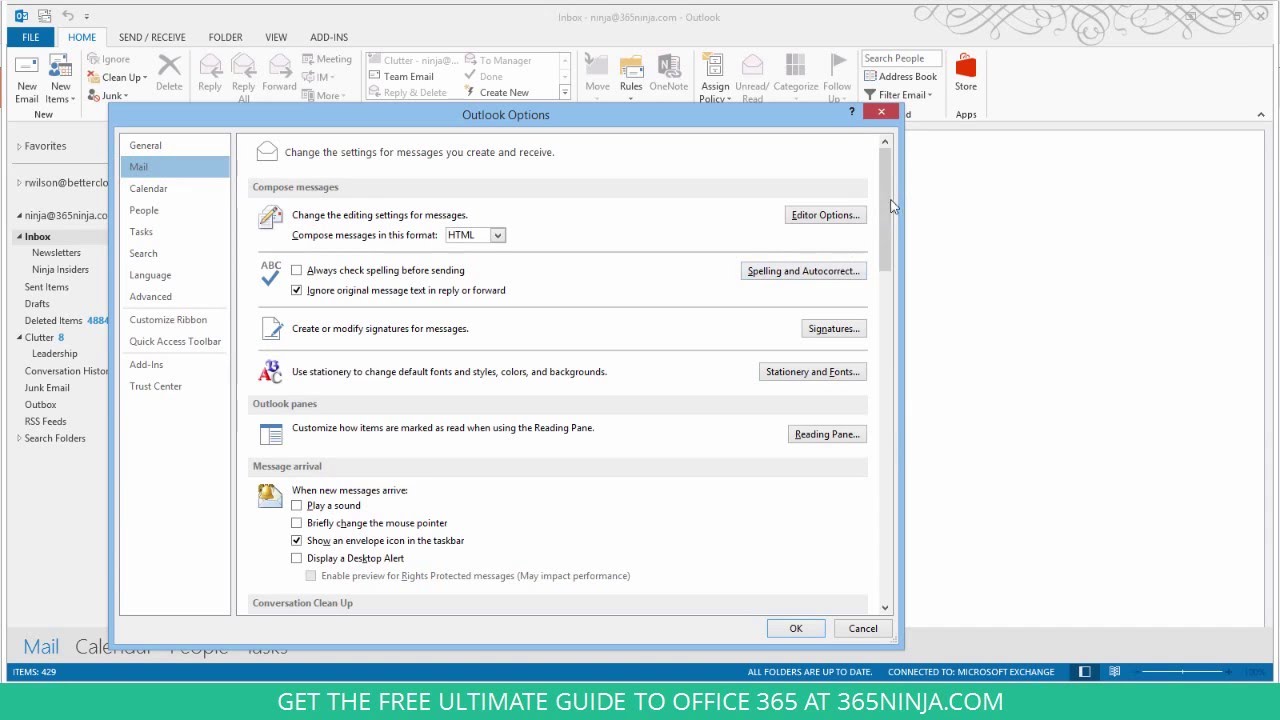Open Stationery and Fonts settings
The height and width of the screenshot is (720, 1280).
coord(812,372)
